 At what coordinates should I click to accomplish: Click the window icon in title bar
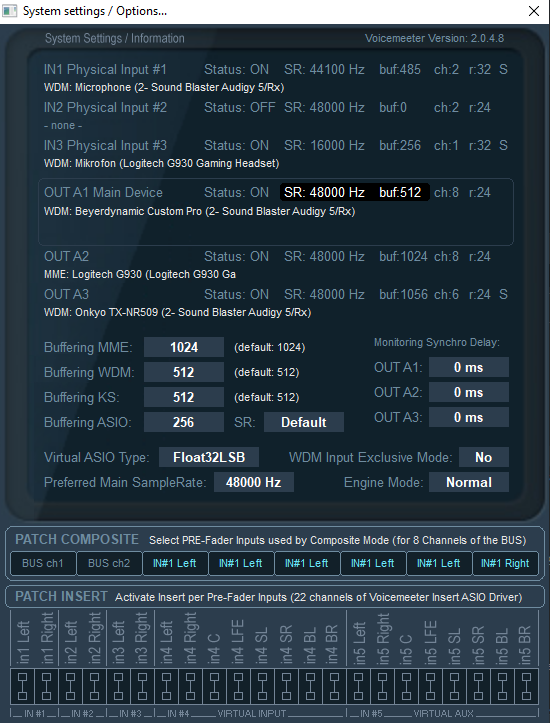(9, 11)
